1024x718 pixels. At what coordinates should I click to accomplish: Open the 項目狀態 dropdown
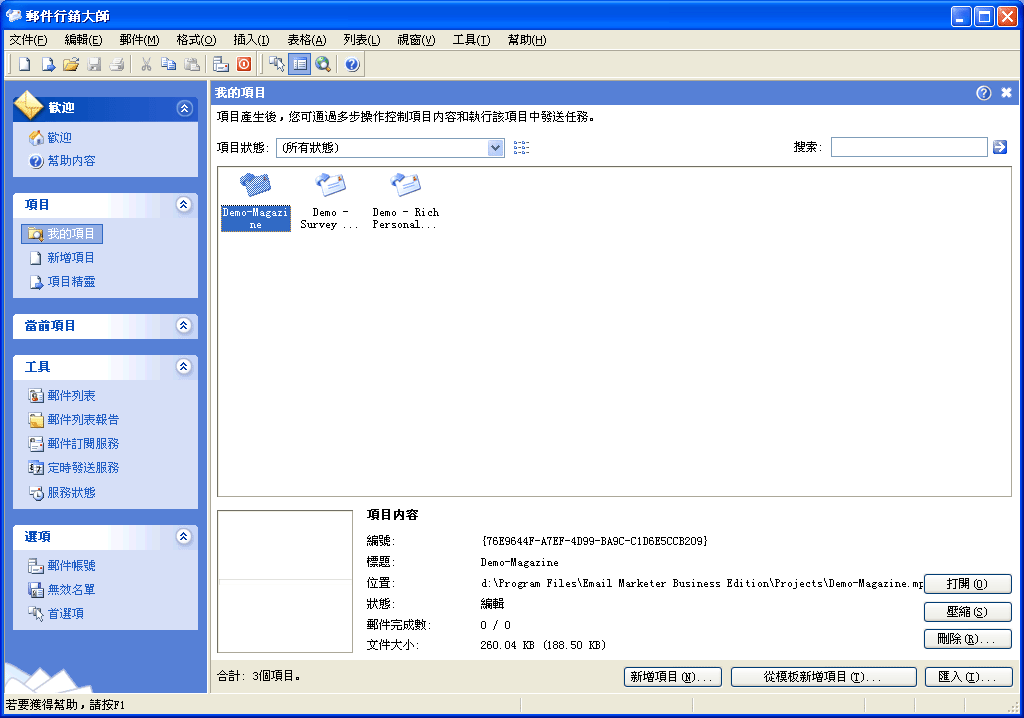pos(495,148)
